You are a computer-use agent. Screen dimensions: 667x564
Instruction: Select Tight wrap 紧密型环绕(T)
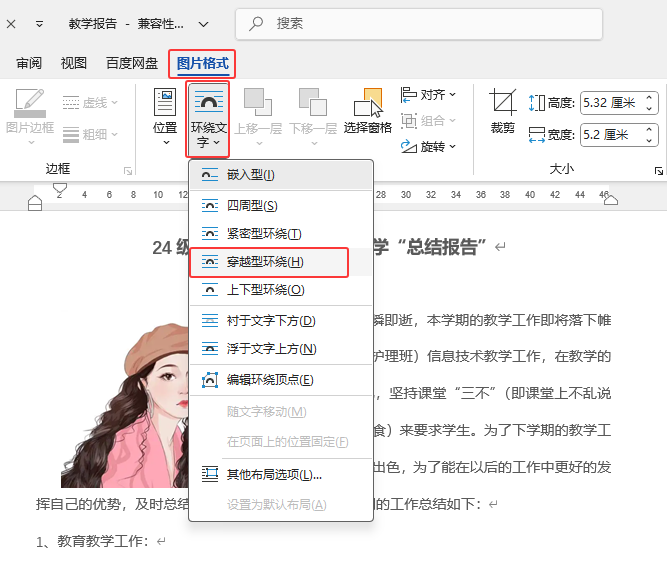point(281,234)
